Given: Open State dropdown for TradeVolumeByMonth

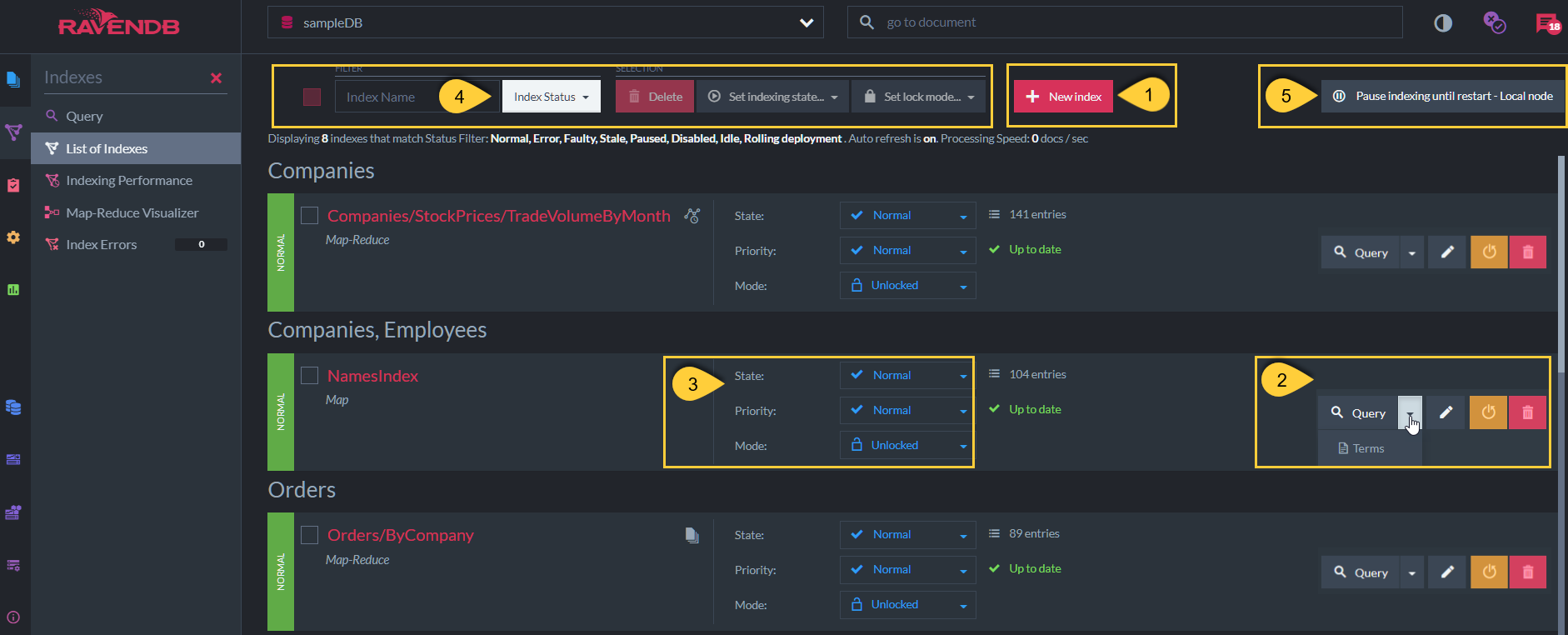Looking at the screenshot, I should coord(908,215).
